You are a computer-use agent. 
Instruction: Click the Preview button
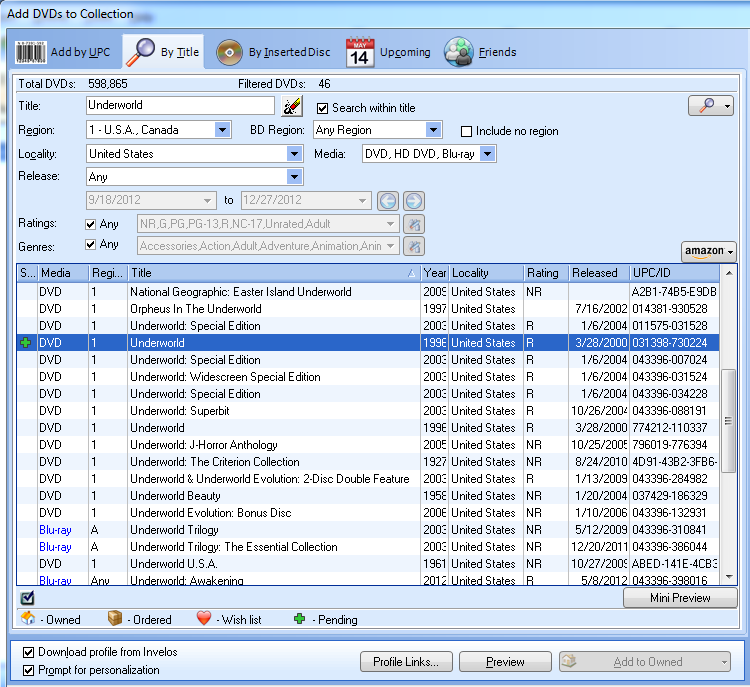pyautogui.click(x=505, y=662)
